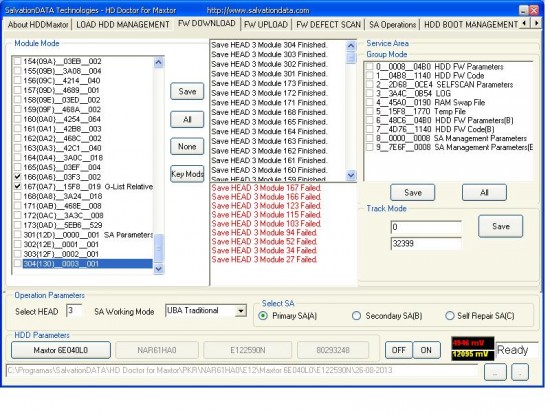Uncheck module 167(0A7) G-List Relative
This screenshot has width=550, height=413.
tap(17, 186)
